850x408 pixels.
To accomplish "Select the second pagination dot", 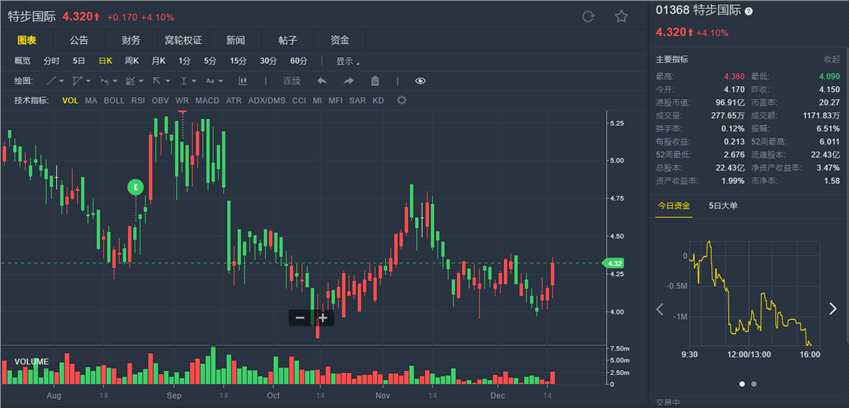I will 754,384.
